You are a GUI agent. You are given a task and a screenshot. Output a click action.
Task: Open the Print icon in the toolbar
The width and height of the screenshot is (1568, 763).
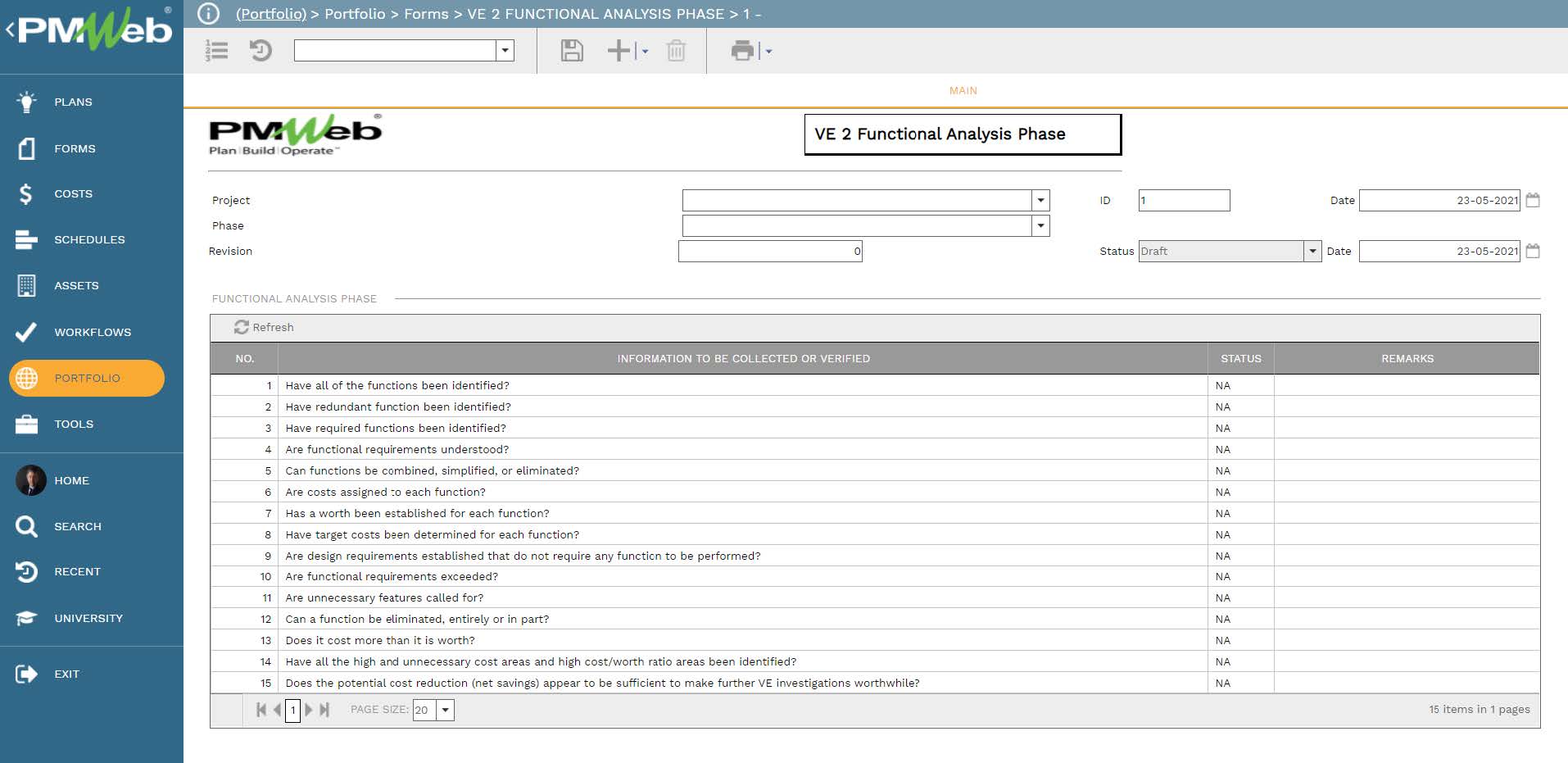pyautogui.click(x=742, y=50)
